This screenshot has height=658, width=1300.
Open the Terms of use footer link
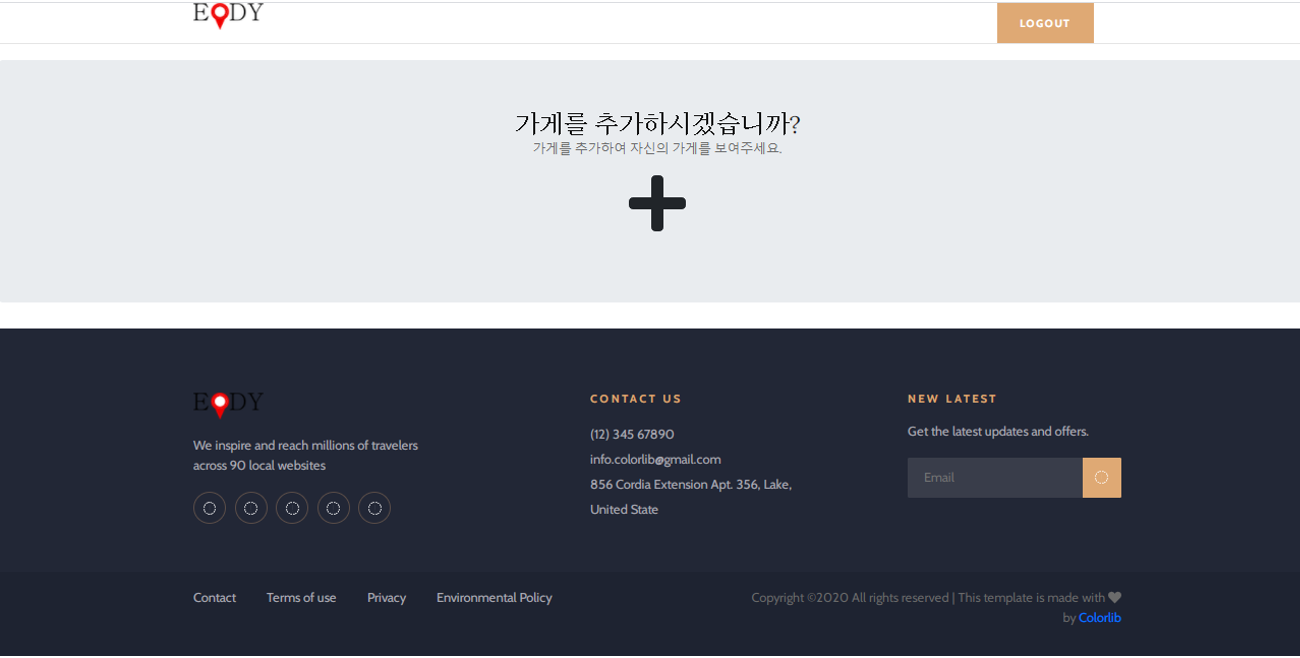tap(301, 598)
